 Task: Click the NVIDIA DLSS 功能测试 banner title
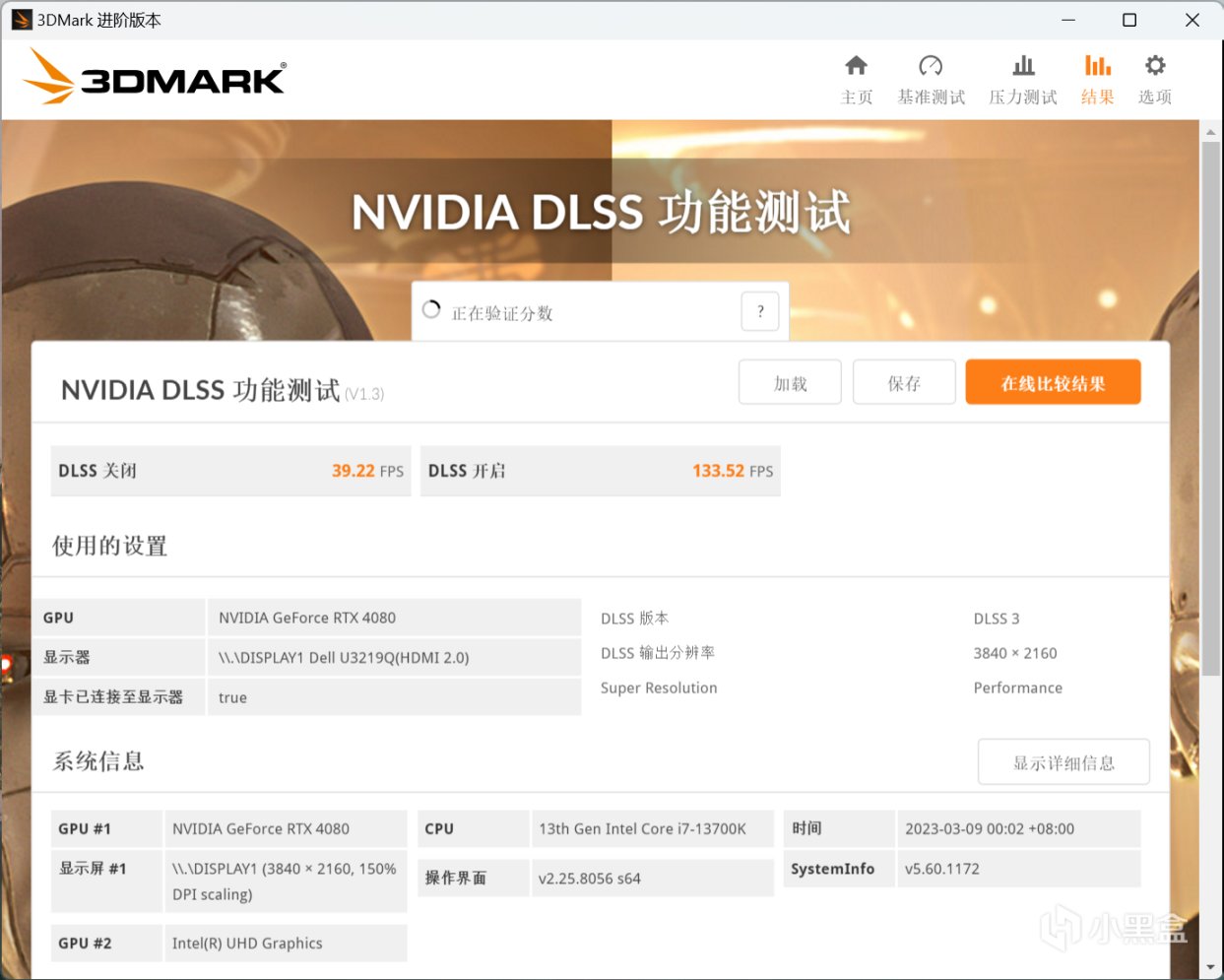[601, 212]
